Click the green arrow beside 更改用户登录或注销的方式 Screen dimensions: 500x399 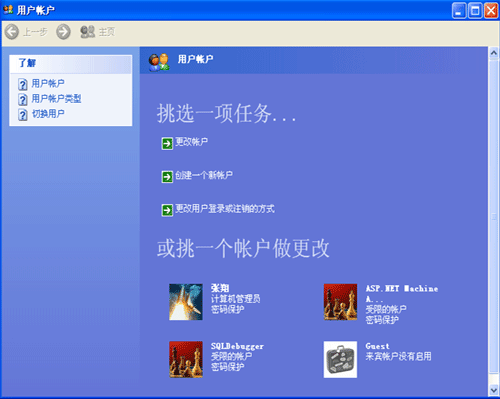tap(167, 210)
